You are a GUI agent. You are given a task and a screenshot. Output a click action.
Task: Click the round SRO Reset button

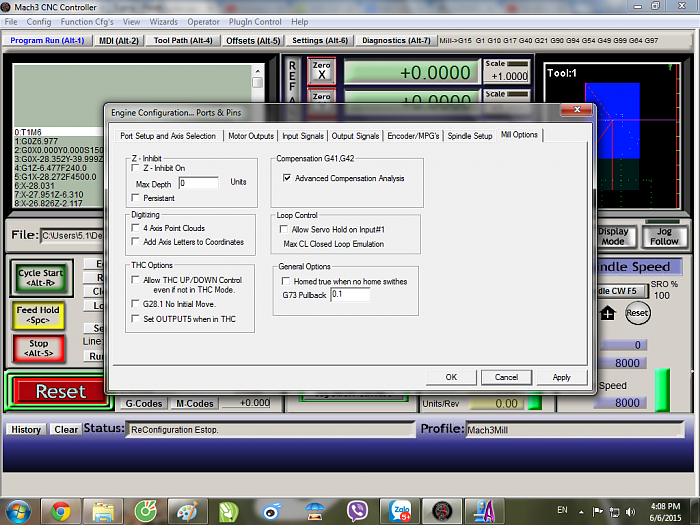[x=637, y=313]
